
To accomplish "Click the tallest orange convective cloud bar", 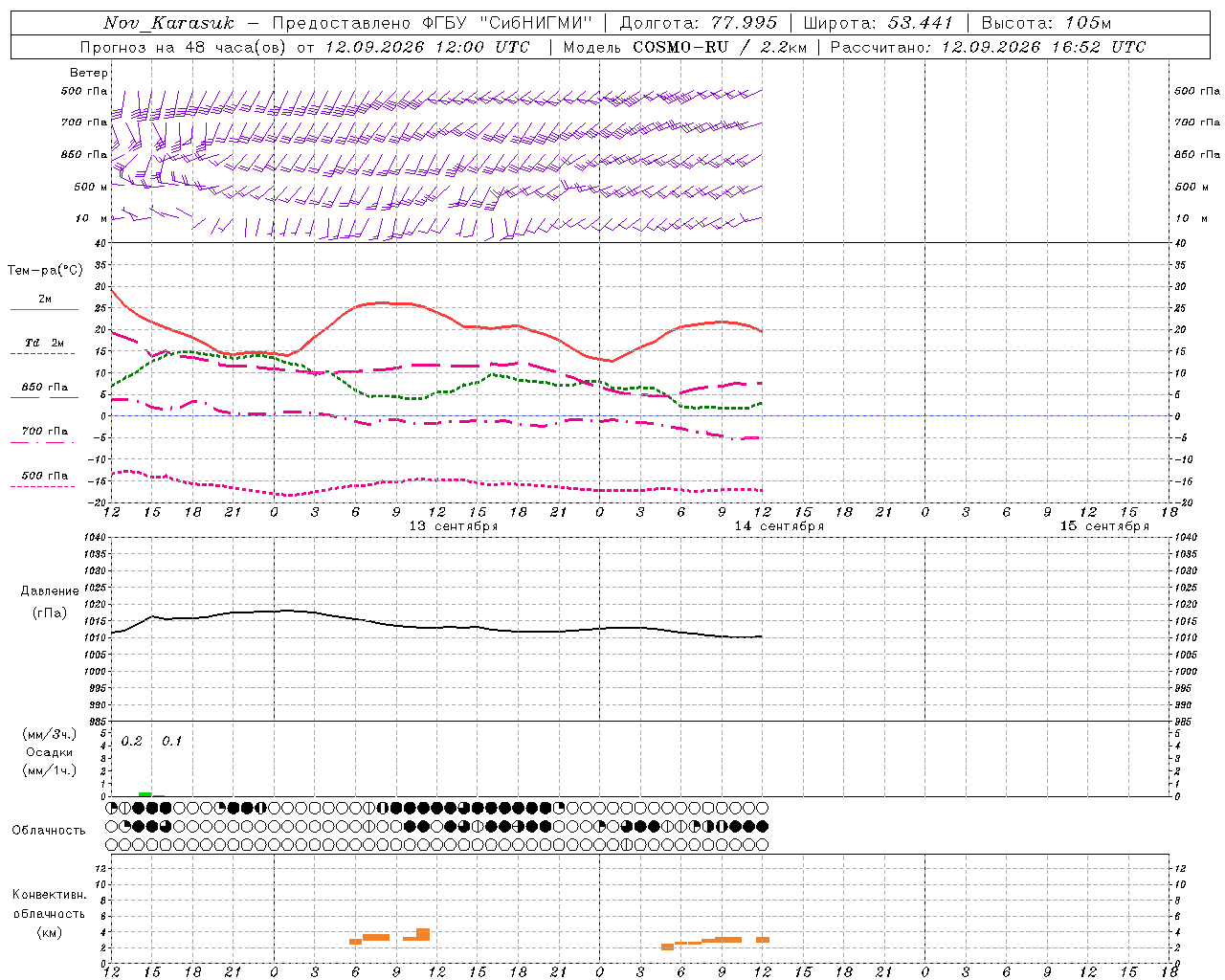I will [x=423, y=934].
